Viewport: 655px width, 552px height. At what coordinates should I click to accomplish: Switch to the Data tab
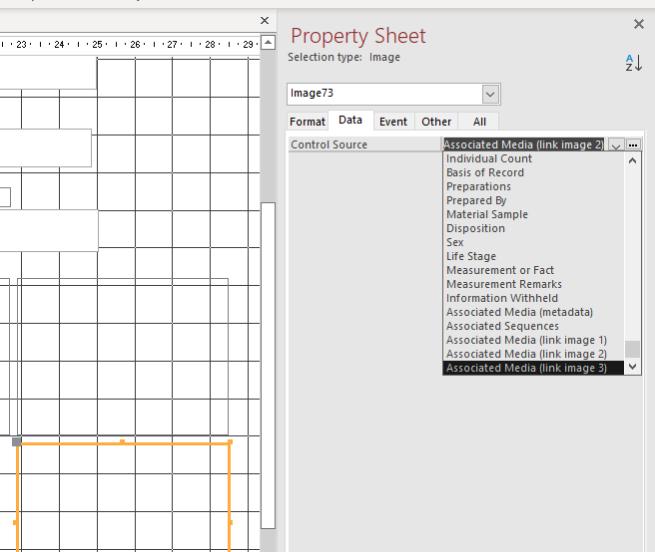point(350,120)
